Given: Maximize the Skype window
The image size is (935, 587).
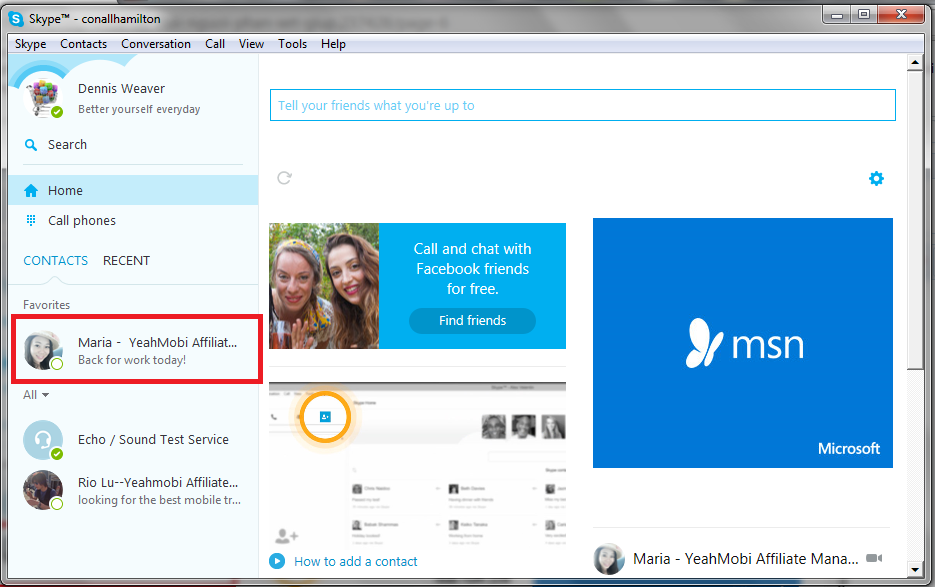Looking at the screenshot, I should (864, 14).
